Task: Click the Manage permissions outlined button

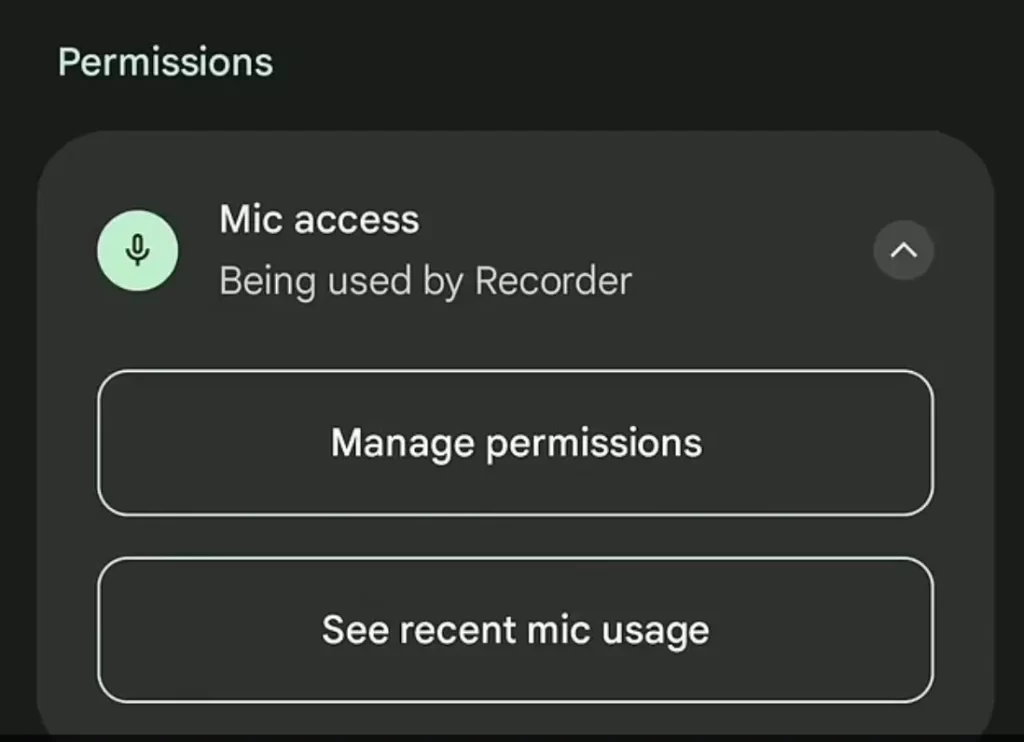Action: 516,444
